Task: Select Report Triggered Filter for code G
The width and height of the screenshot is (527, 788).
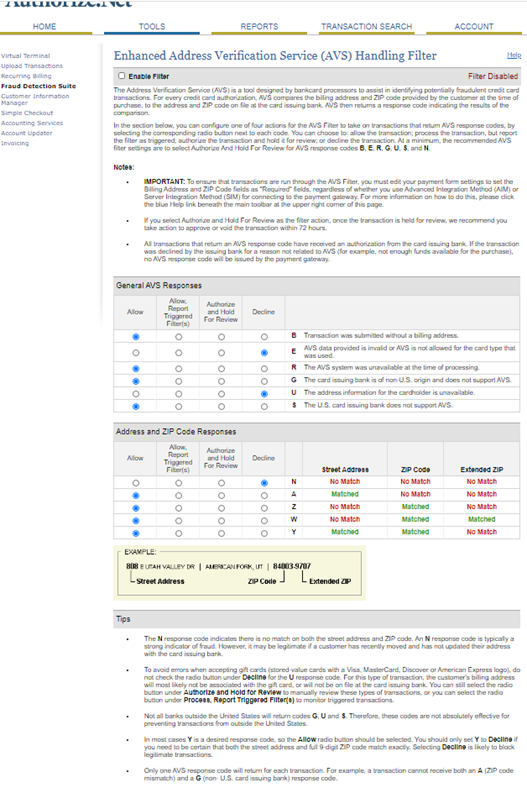Action: pos(178,381)
